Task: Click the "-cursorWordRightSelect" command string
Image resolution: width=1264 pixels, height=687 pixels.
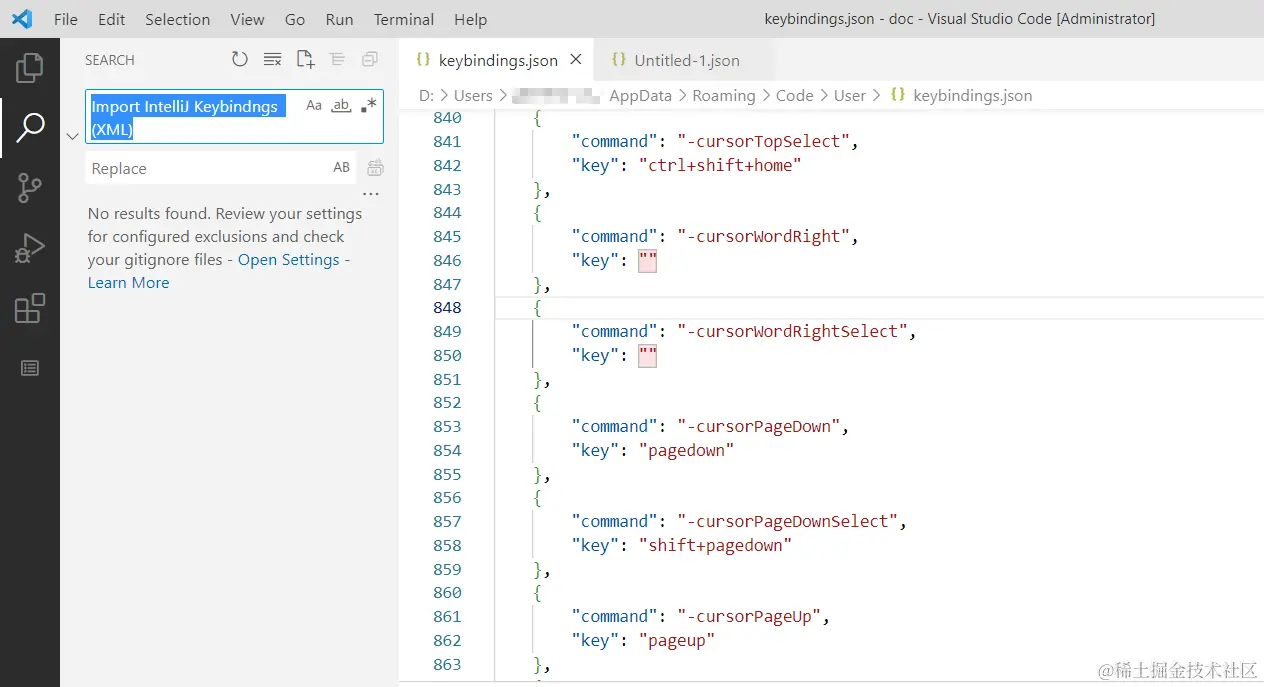Action: coord(791,331)
